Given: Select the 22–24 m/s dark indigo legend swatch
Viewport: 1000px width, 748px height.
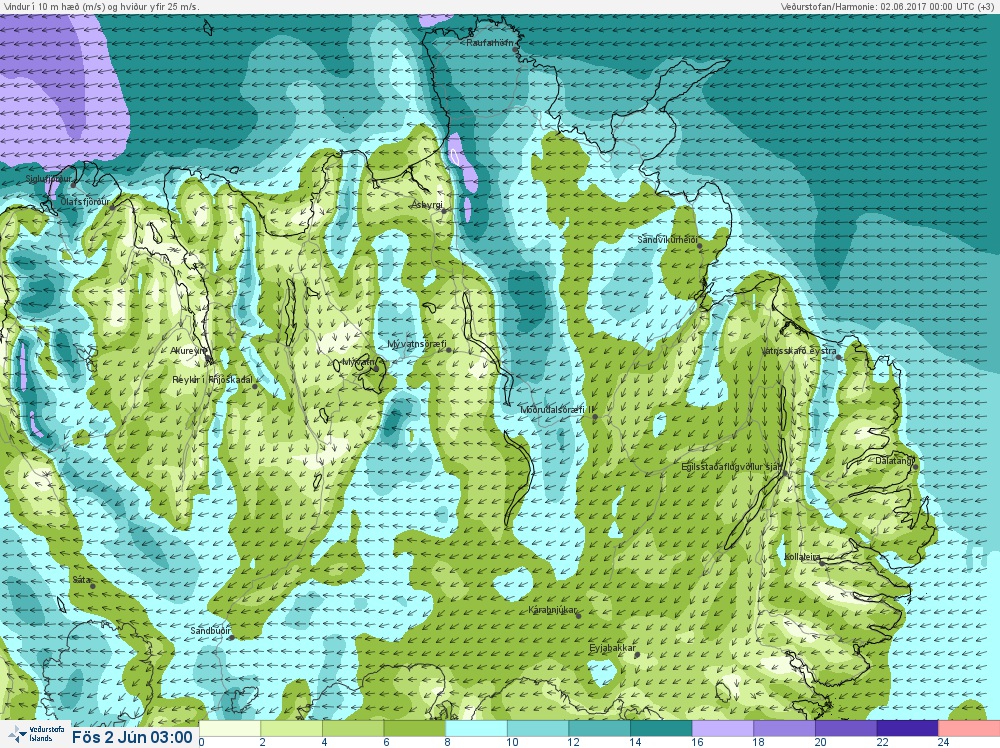Looking at the screenshot, I should tap(907, 728).
